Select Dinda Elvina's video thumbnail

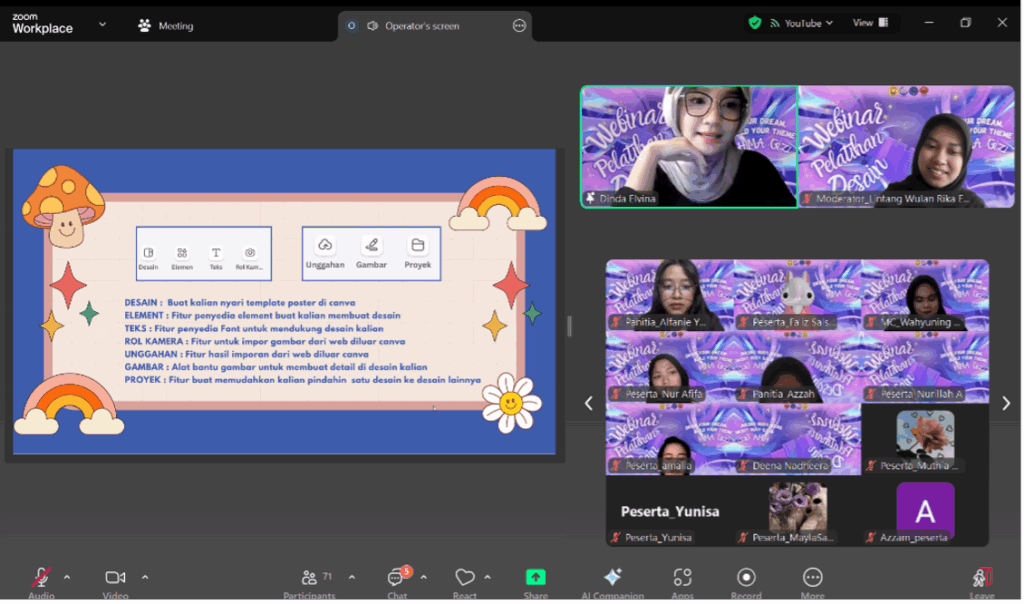[x=689, y=146]
